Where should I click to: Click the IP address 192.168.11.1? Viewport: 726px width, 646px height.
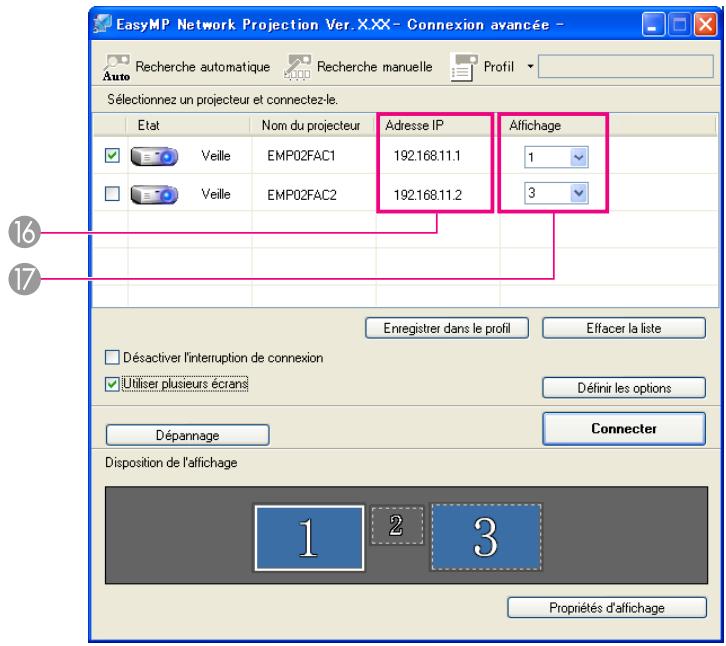point(427,156)
